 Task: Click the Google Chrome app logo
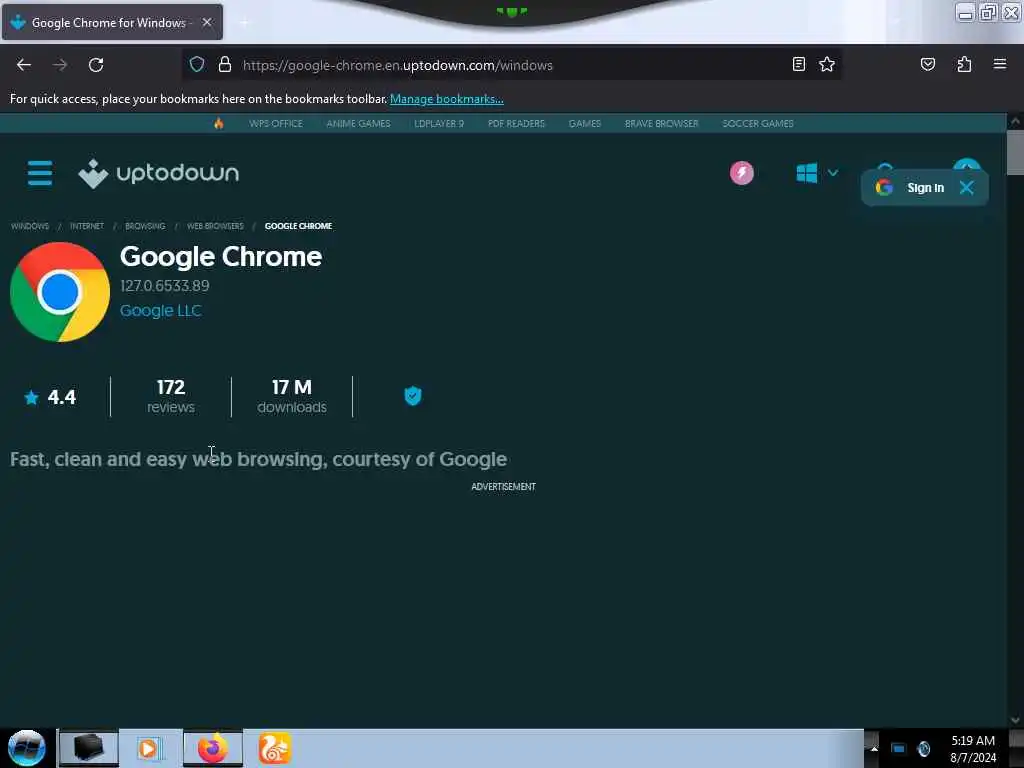60,292
